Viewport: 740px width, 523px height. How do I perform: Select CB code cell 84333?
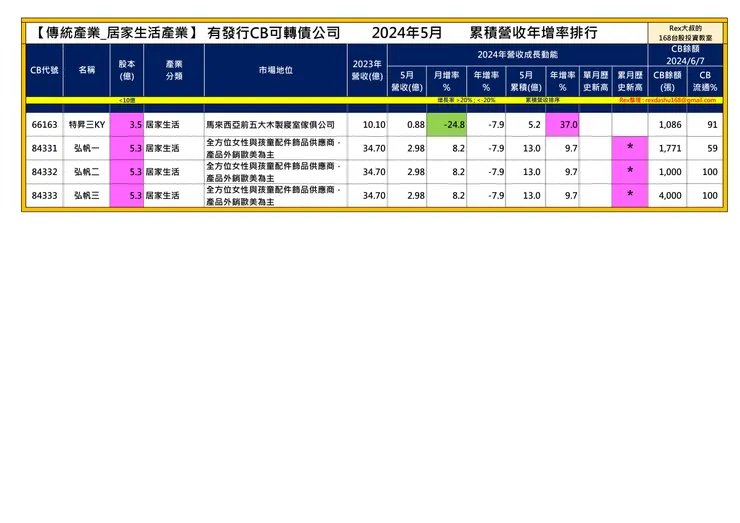[x=44, y=195]
